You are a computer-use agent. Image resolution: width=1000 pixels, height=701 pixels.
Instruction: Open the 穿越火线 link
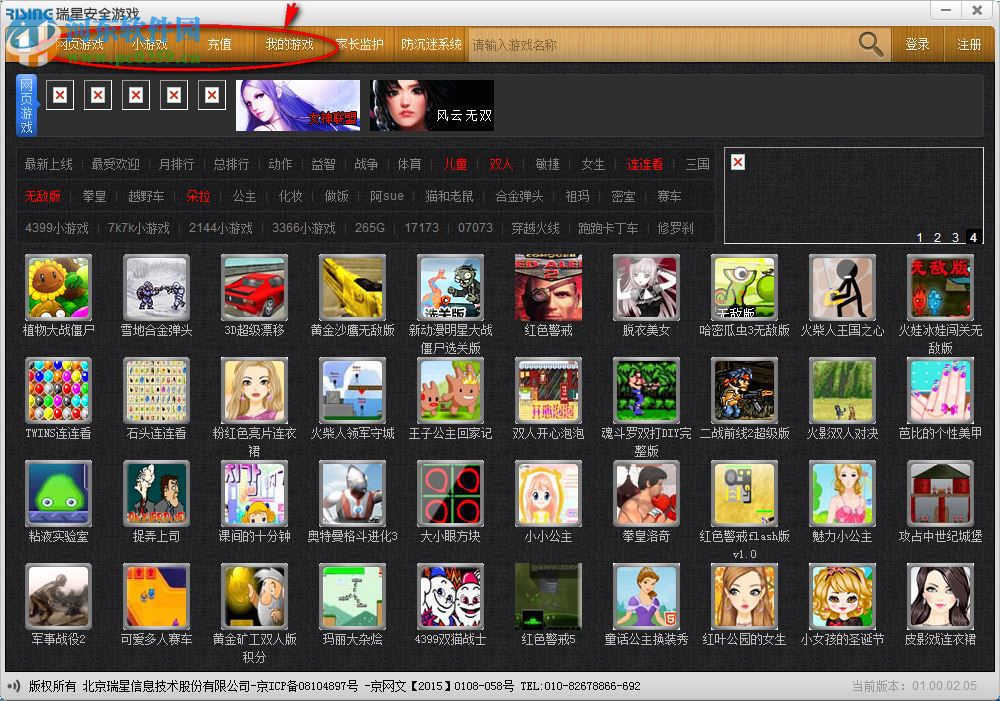click(536, 228)
